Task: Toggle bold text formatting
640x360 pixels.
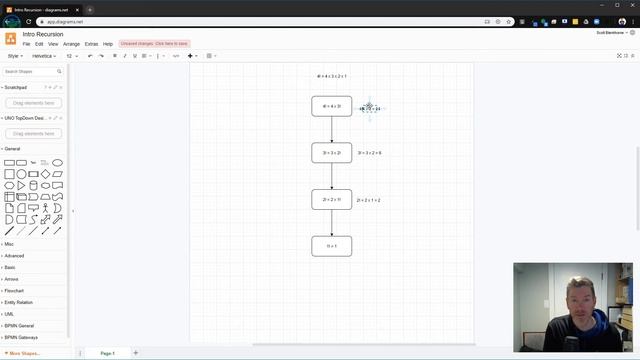Action: point(115,56)
